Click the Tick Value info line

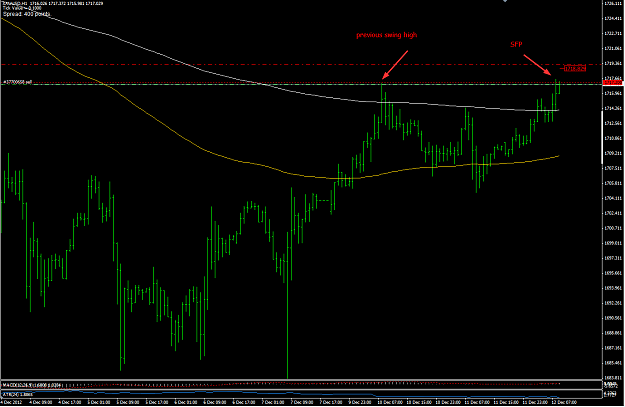(x=22, y=8)
